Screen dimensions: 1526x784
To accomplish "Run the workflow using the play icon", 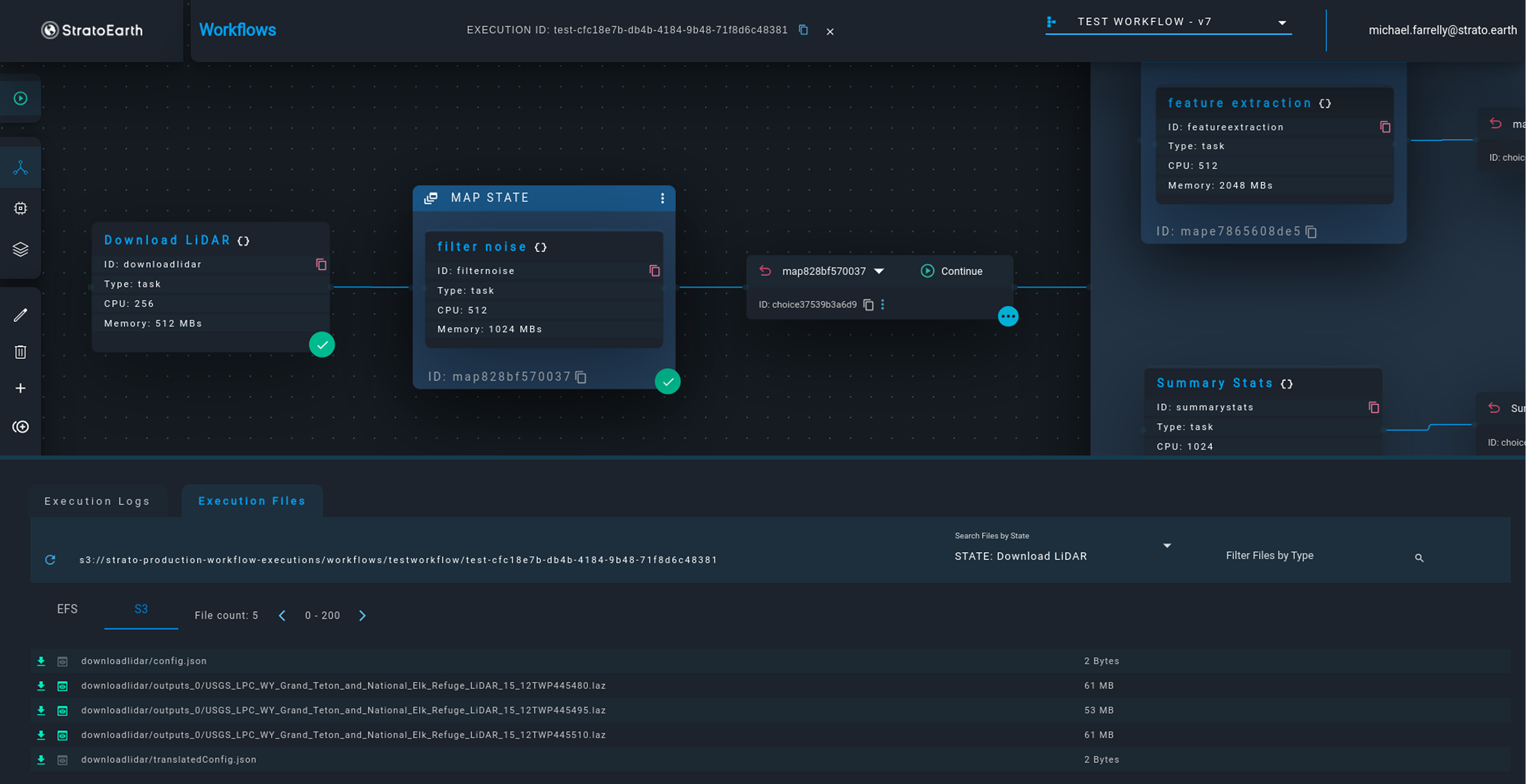I will (x=21, y=98).
